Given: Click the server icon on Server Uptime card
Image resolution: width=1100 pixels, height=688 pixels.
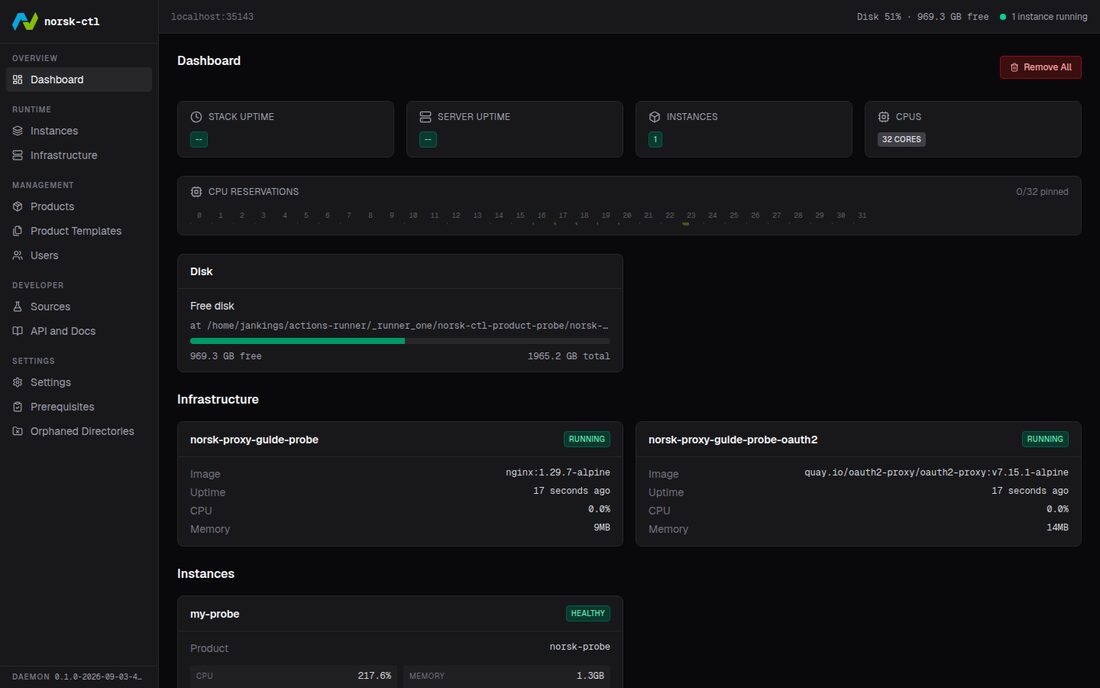Looking at the screenshot, I should point(425,117).
